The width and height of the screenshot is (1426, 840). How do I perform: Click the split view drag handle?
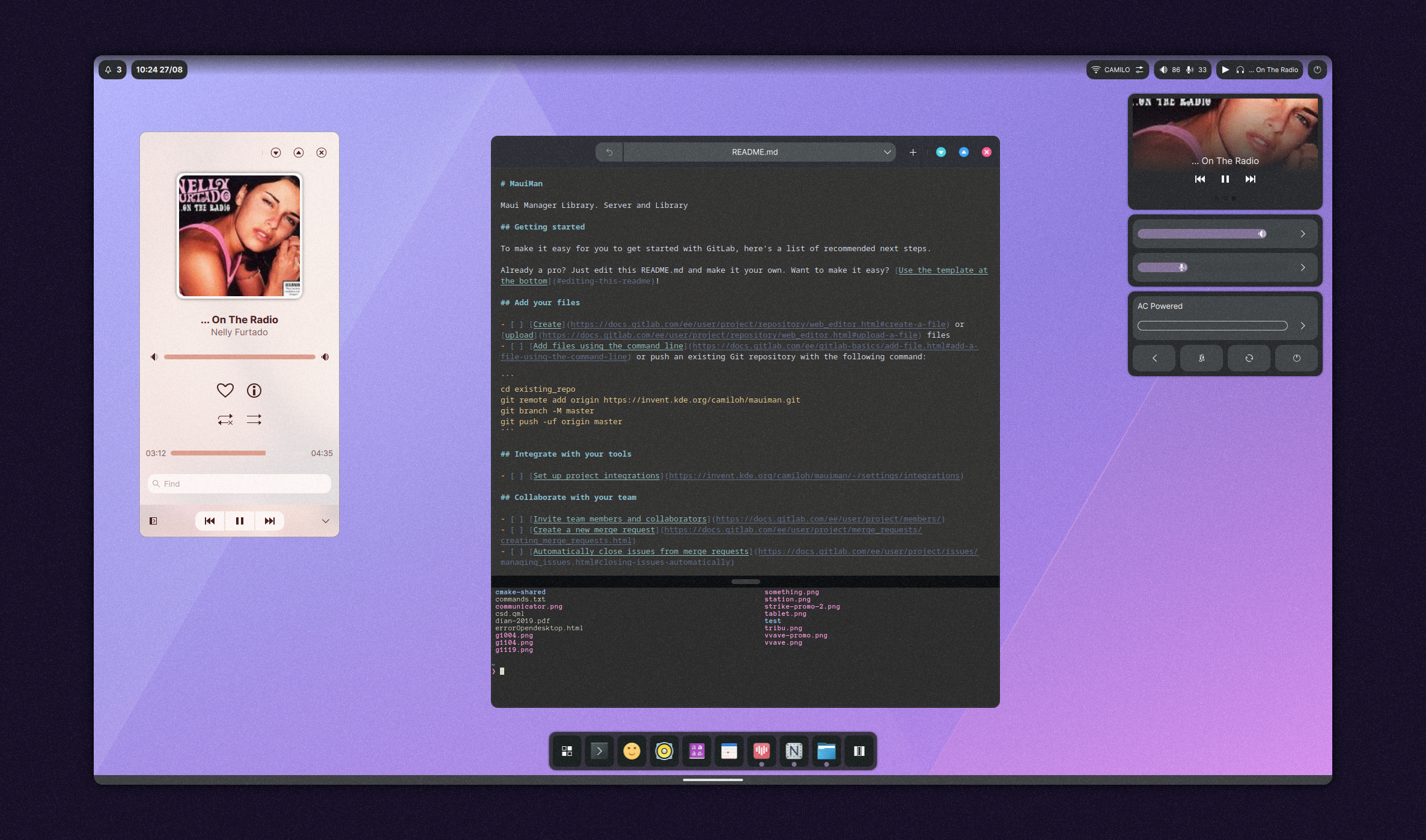point(745,582)
